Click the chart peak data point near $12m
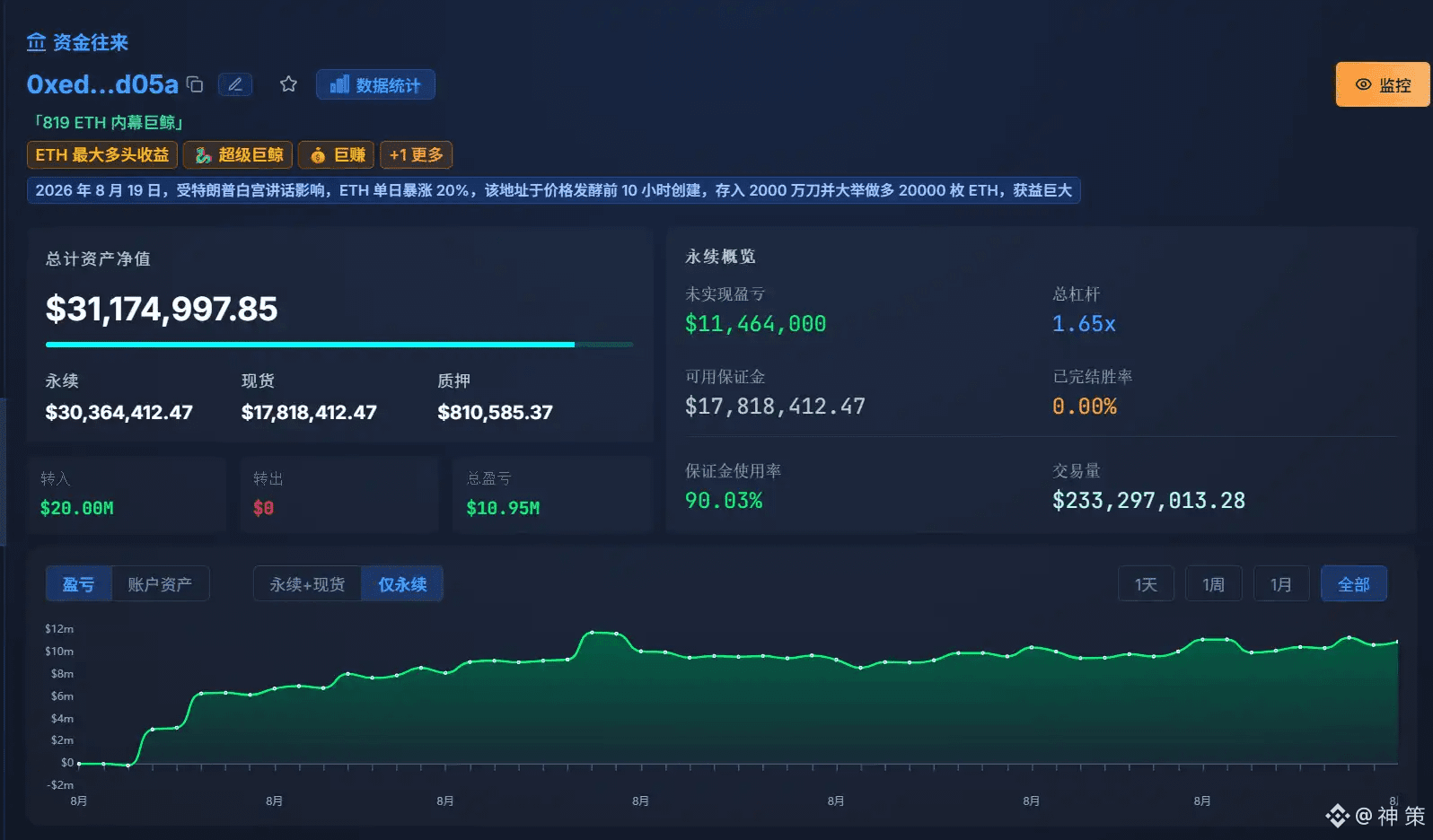Image resolution: width=1433 pixels, height=840 pixels. pos(593,633)
